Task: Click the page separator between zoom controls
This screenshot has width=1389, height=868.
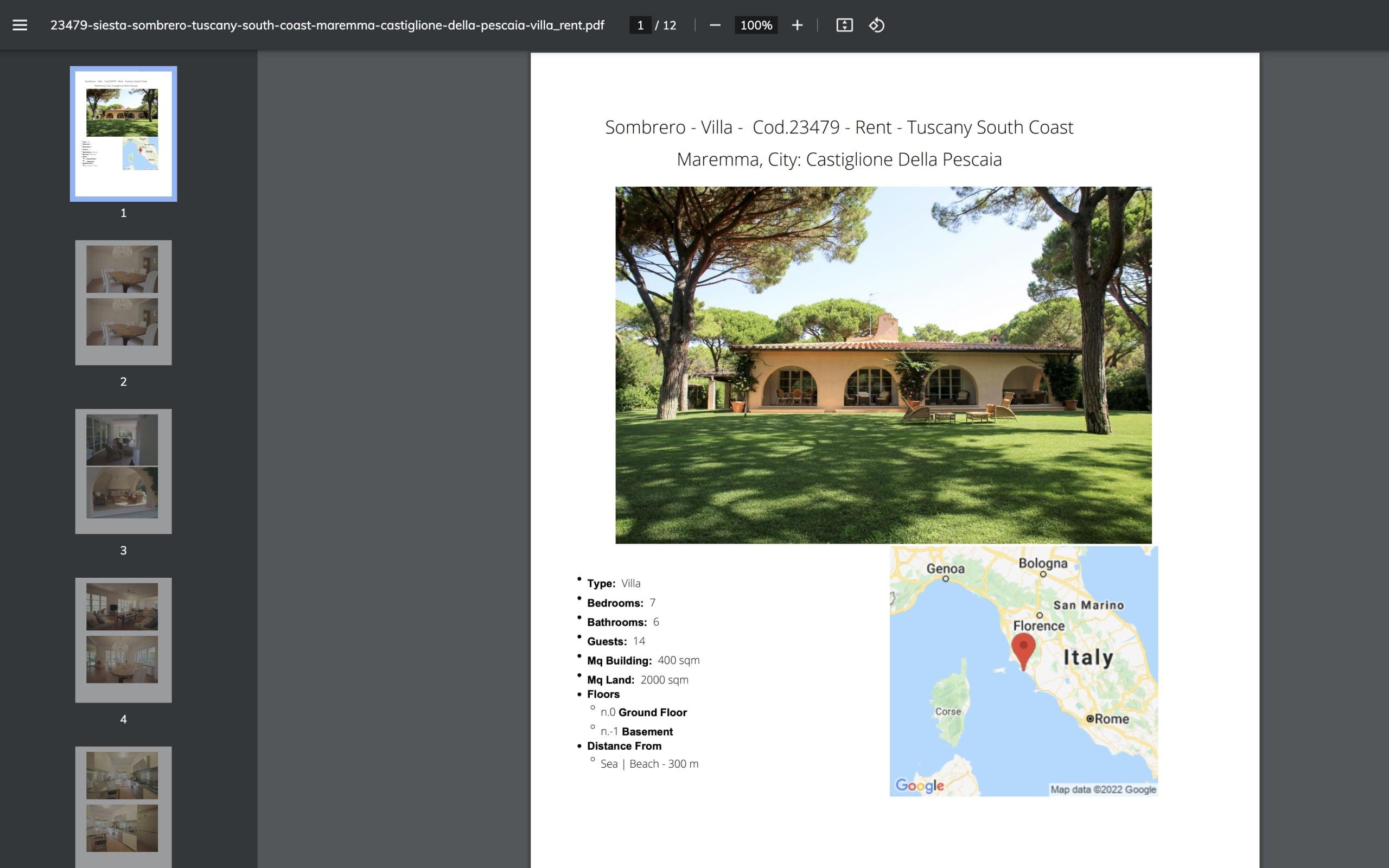Action: pos(694,25)
